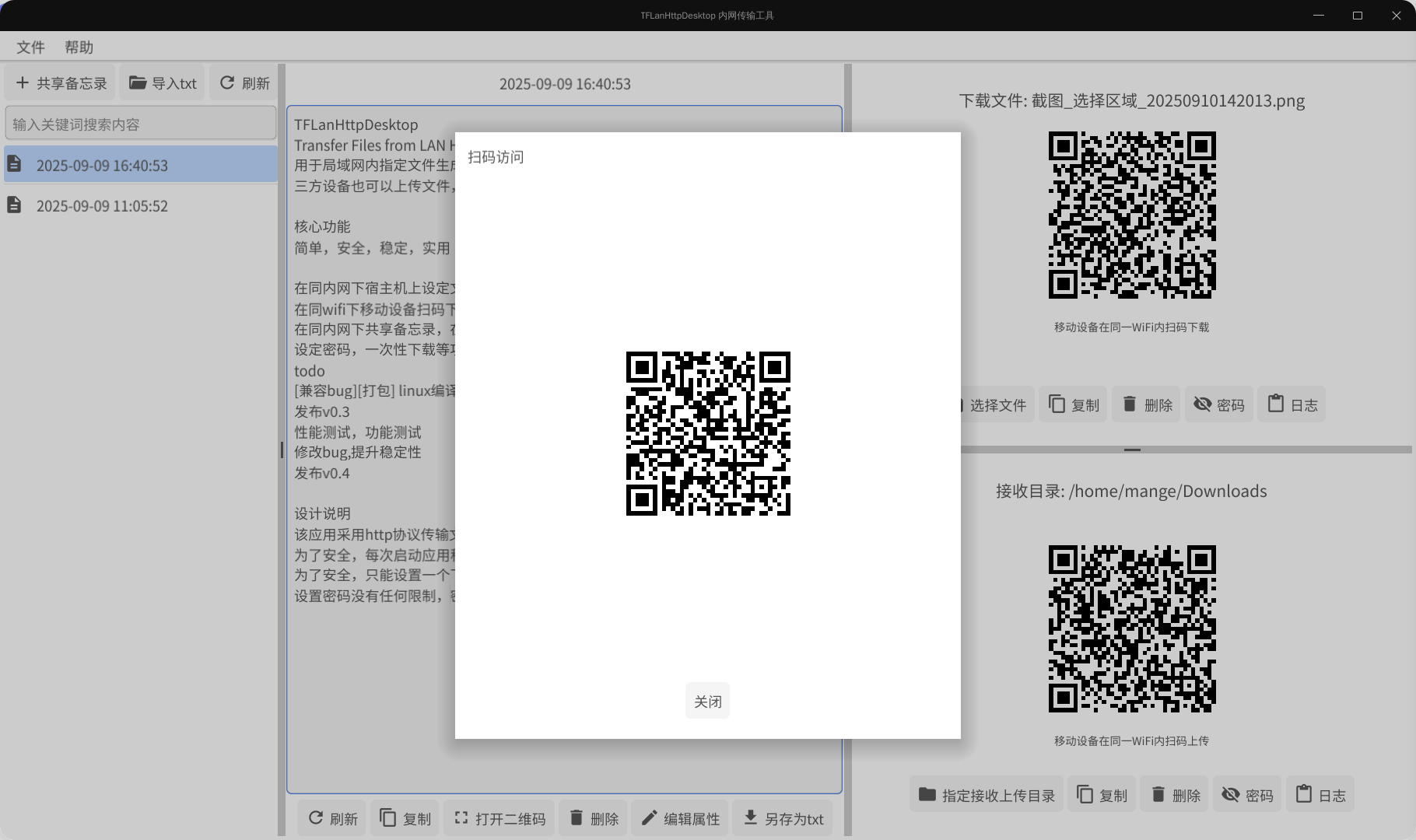Click the document icon beside 2025-09-09 11:05:52
The height and width of the screenshot is (840, 1416).
[14, 205]
